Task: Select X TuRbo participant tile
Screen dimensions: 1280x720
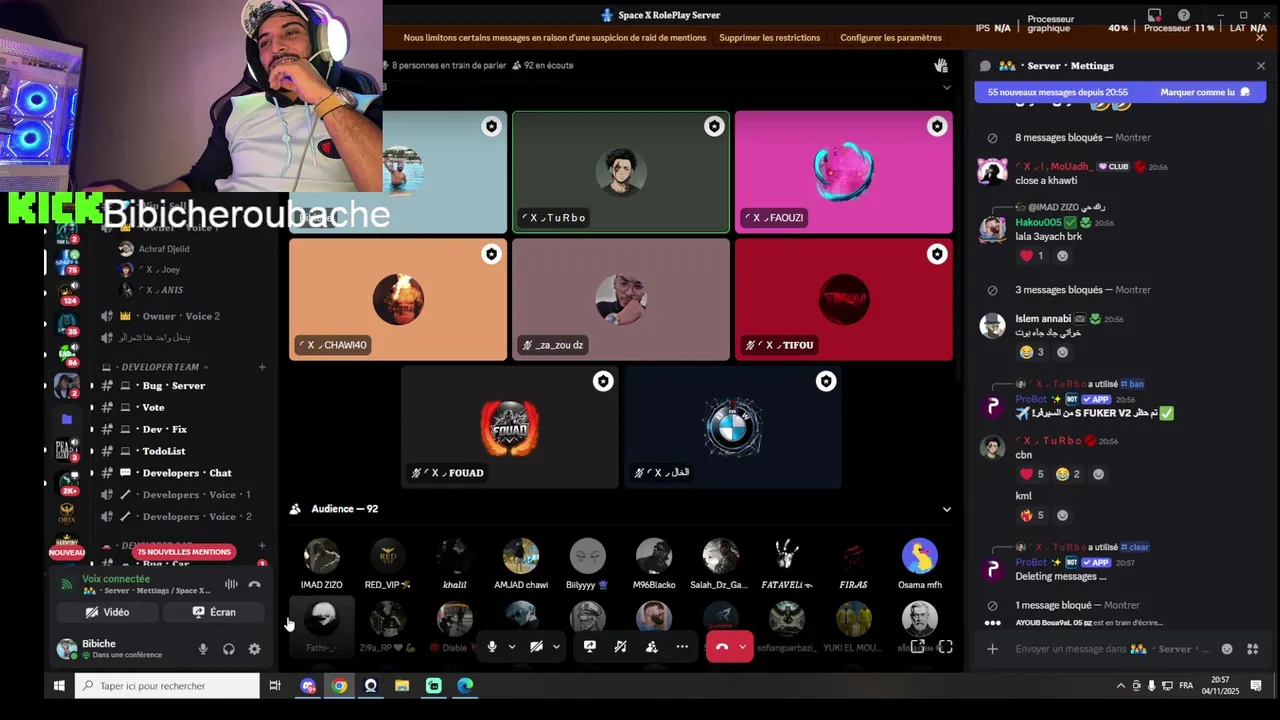Action: click(621, 172)
